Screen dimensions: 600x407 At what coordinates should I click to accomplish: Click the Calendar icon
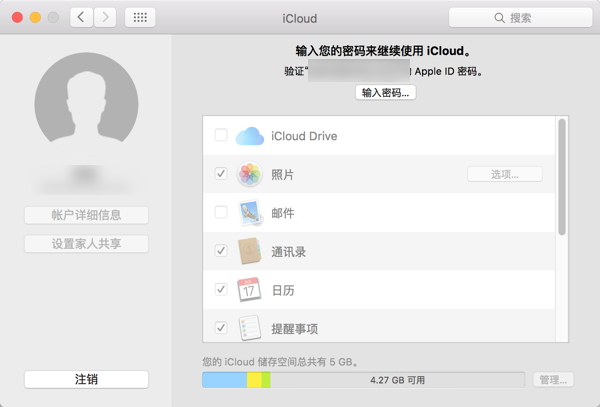tap(249, 290)
